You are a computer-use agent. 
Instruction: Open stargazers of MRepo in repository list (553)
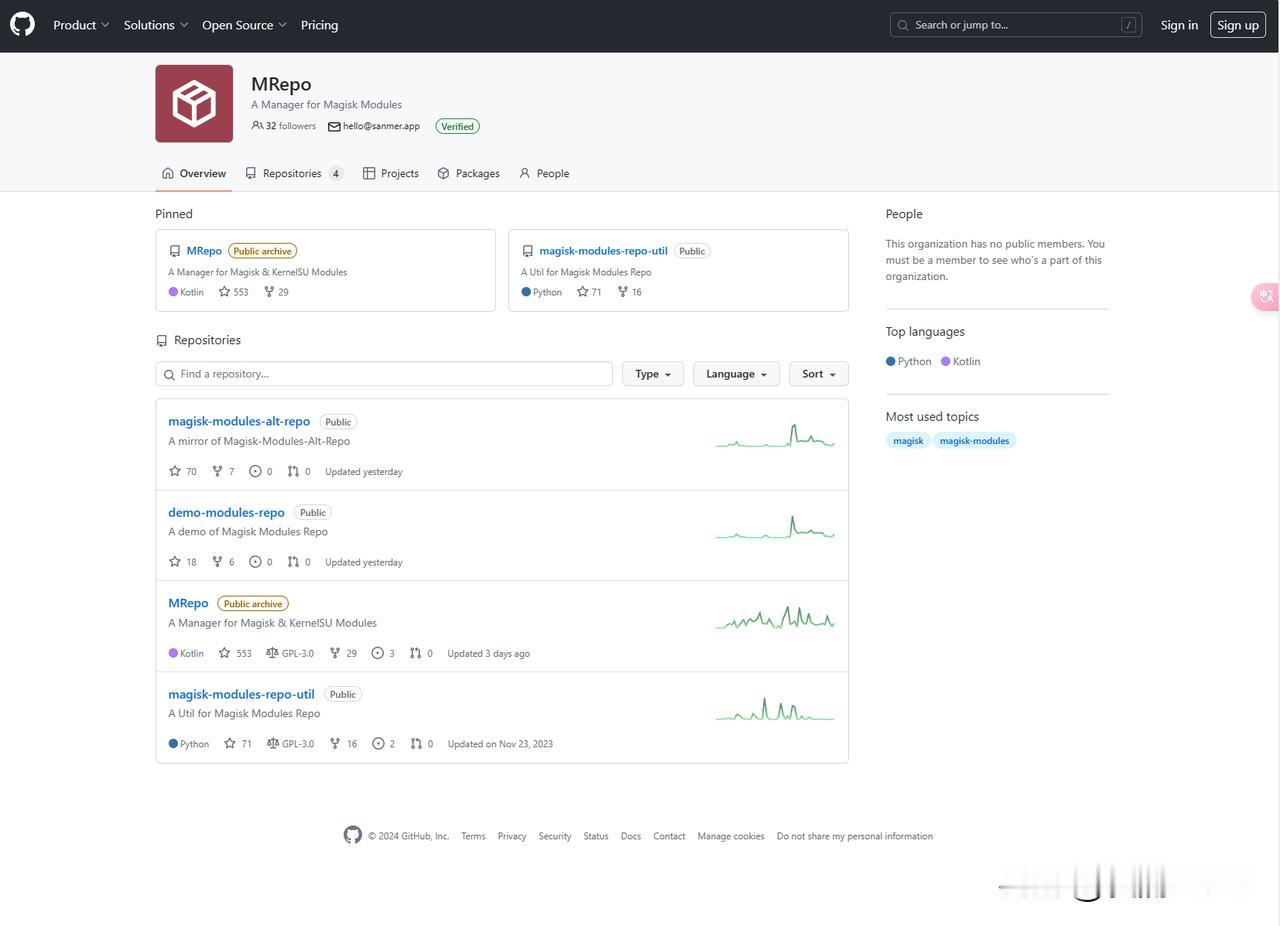(x=235, y=653)
